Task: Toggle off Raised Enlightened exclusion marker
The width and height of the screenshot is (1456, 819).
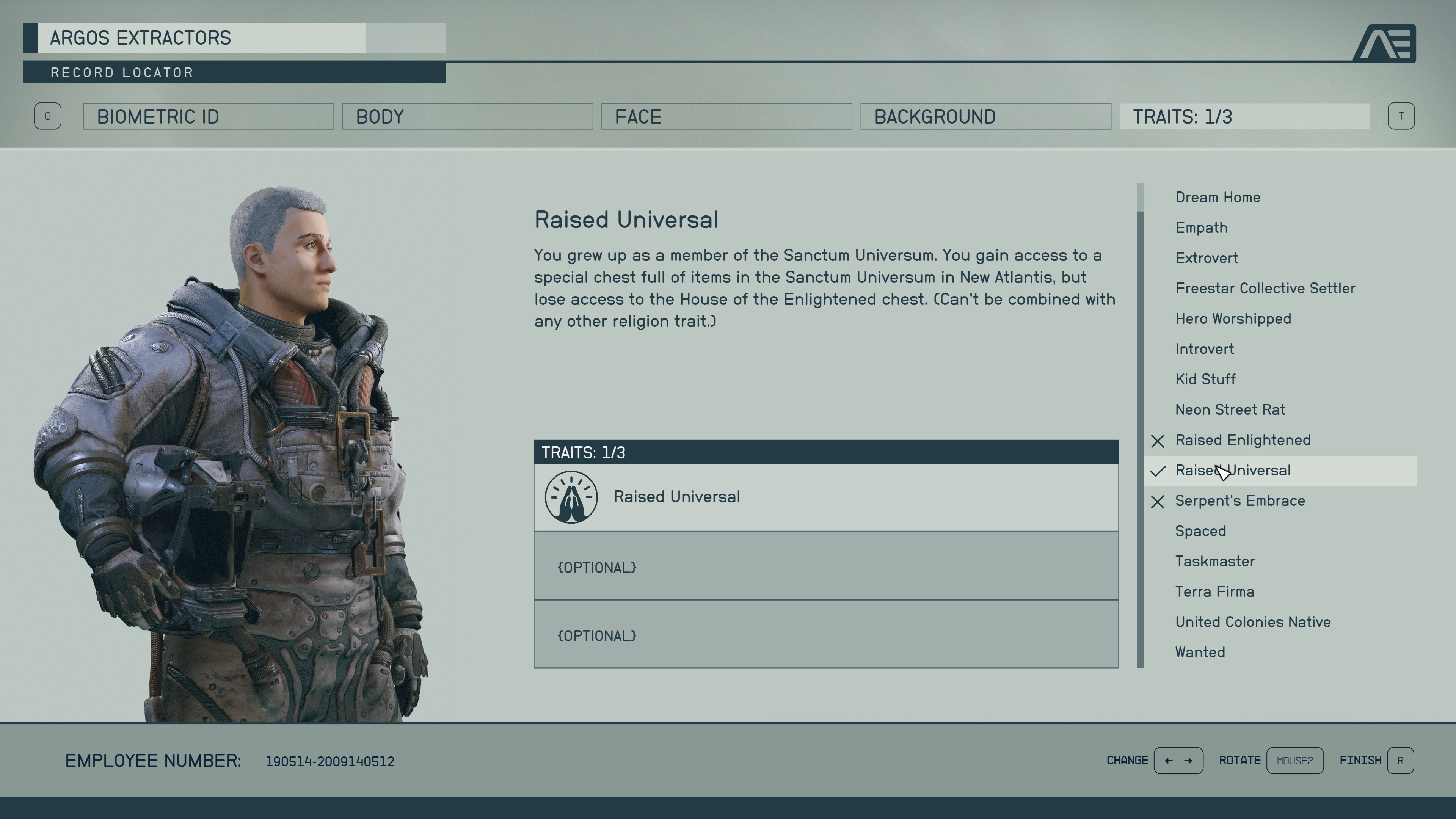Action: coord(1158,440)
